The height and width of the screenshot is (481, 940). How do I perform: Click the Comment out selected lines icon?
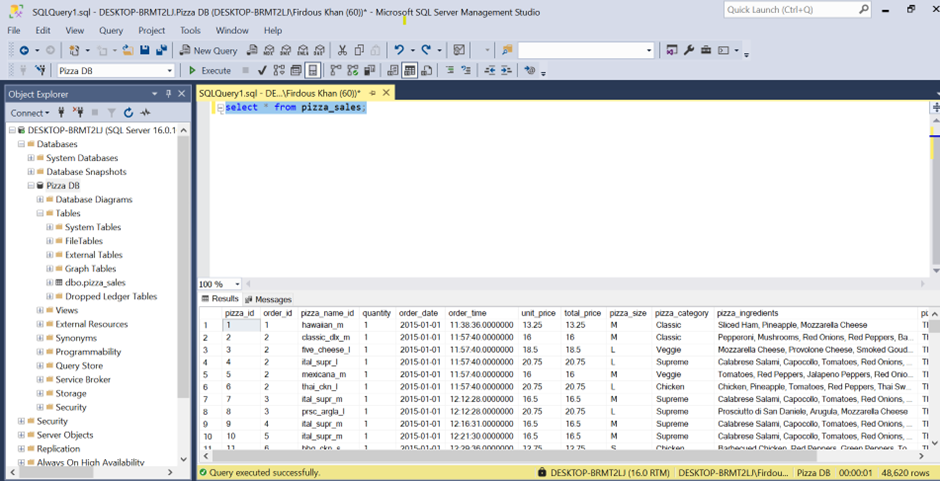[449, 71]
